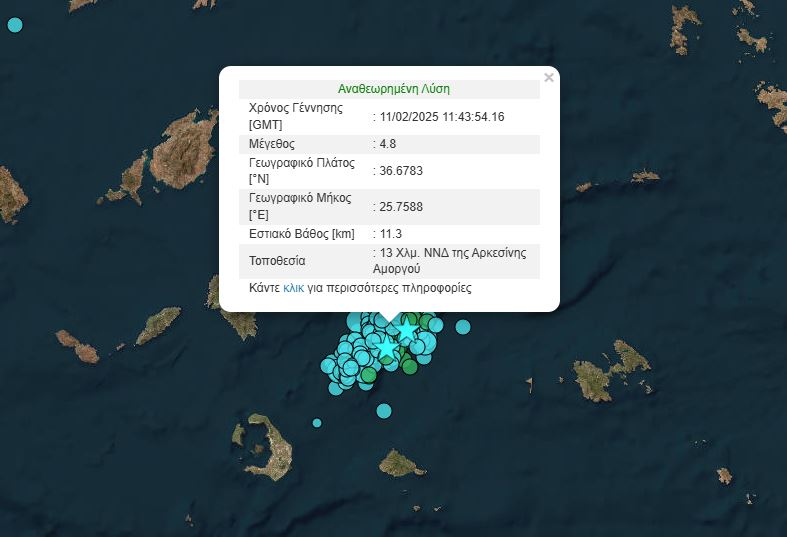This screenshot has height=537, width=787.
Task: Click the small island directly south of the cluster
Action: pos(398,463)
